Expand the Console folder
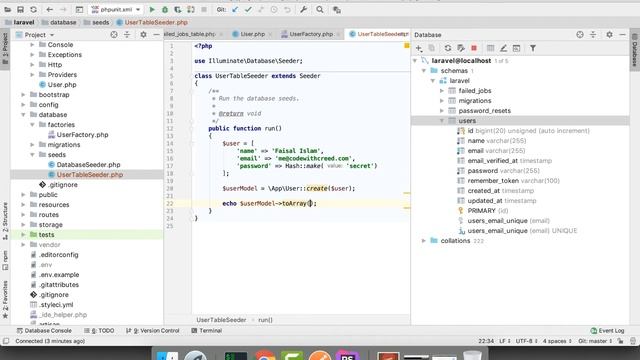 [x=32, y=44]
